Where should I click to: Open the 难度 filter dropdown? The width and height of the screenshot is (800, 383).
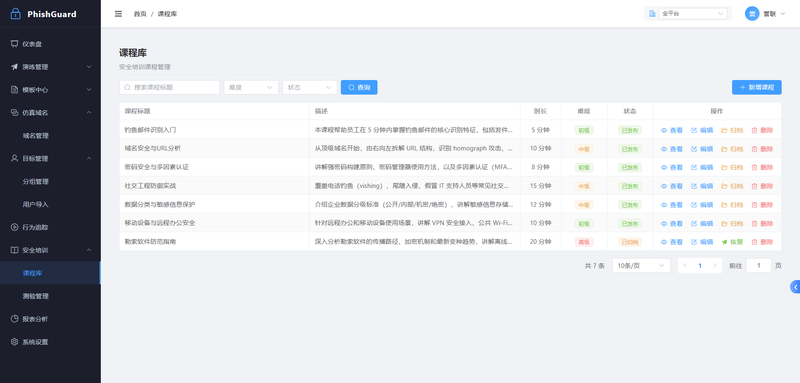click(x=251, y=87)
